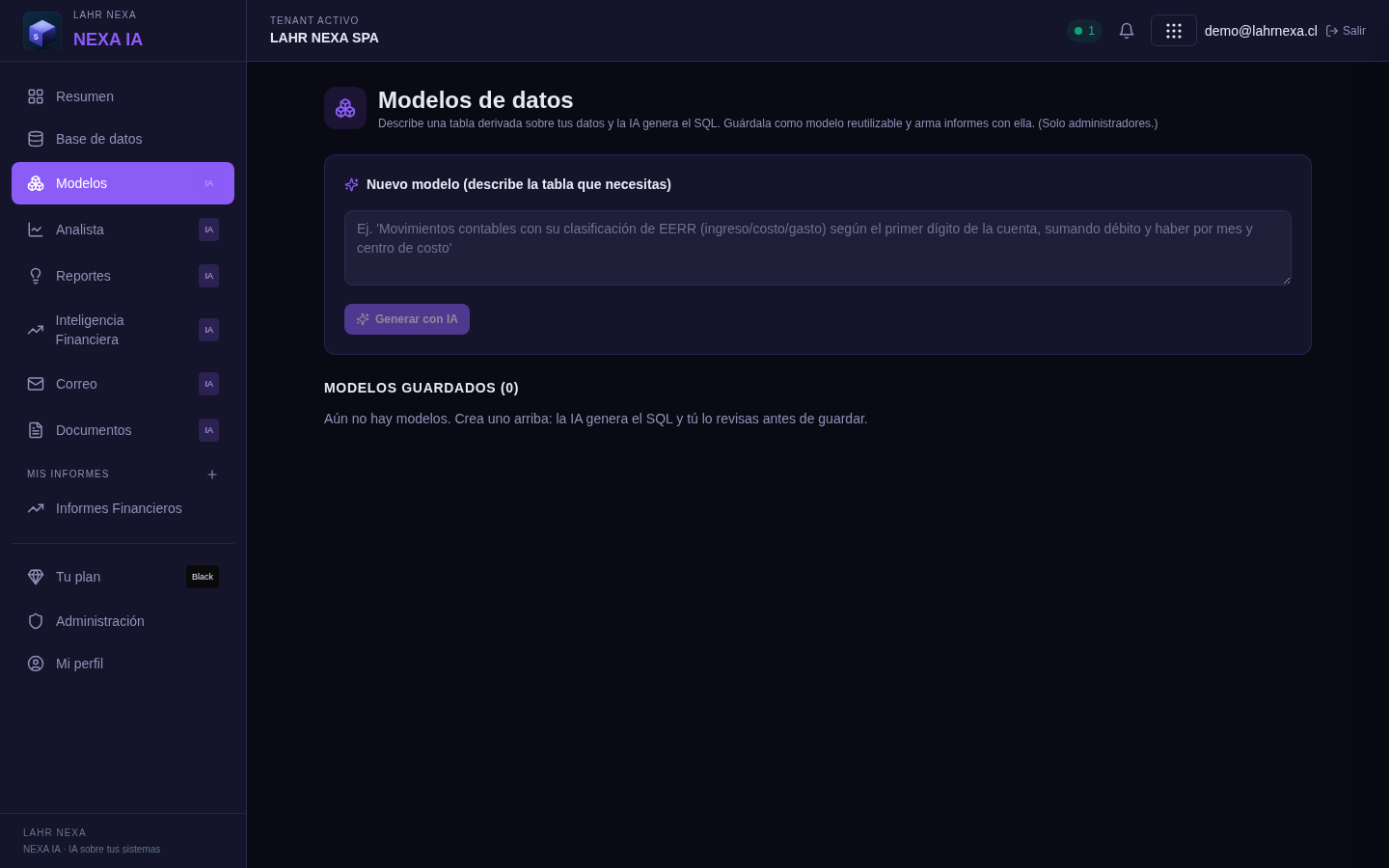Click the TENANT ACTIVO label
The image size is (1389, 868).
pos(314,20)
